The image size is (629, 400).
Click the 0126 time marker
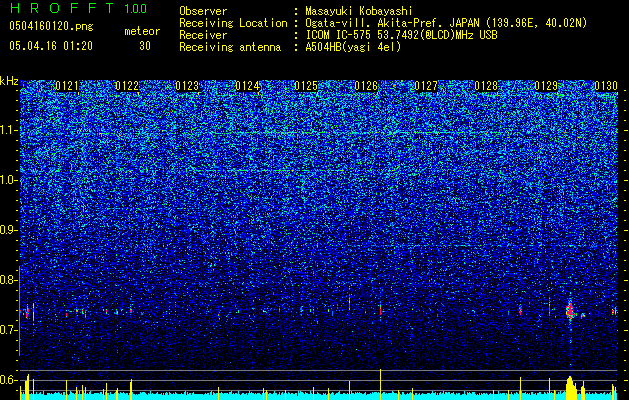[x=366, y=86]
